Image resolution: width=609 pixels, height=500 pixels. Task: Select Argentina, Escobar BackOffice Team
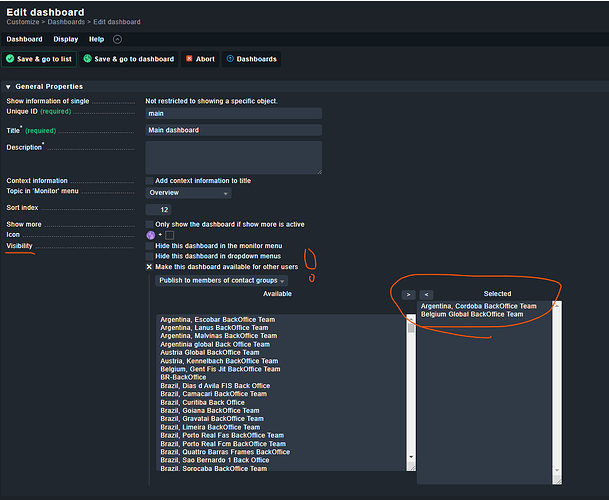[x=218, y=320]
